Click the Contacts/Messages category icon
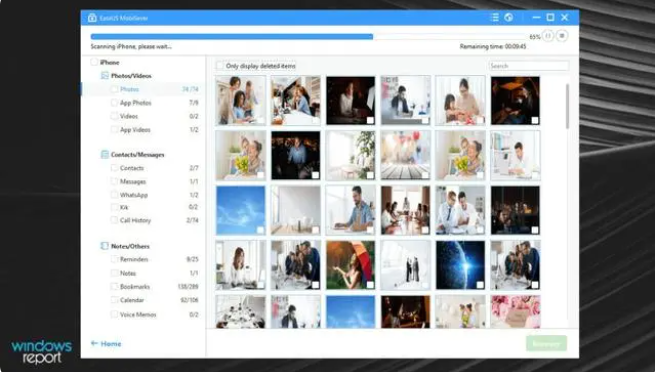 pyautogui.click(x=104, y=154)
